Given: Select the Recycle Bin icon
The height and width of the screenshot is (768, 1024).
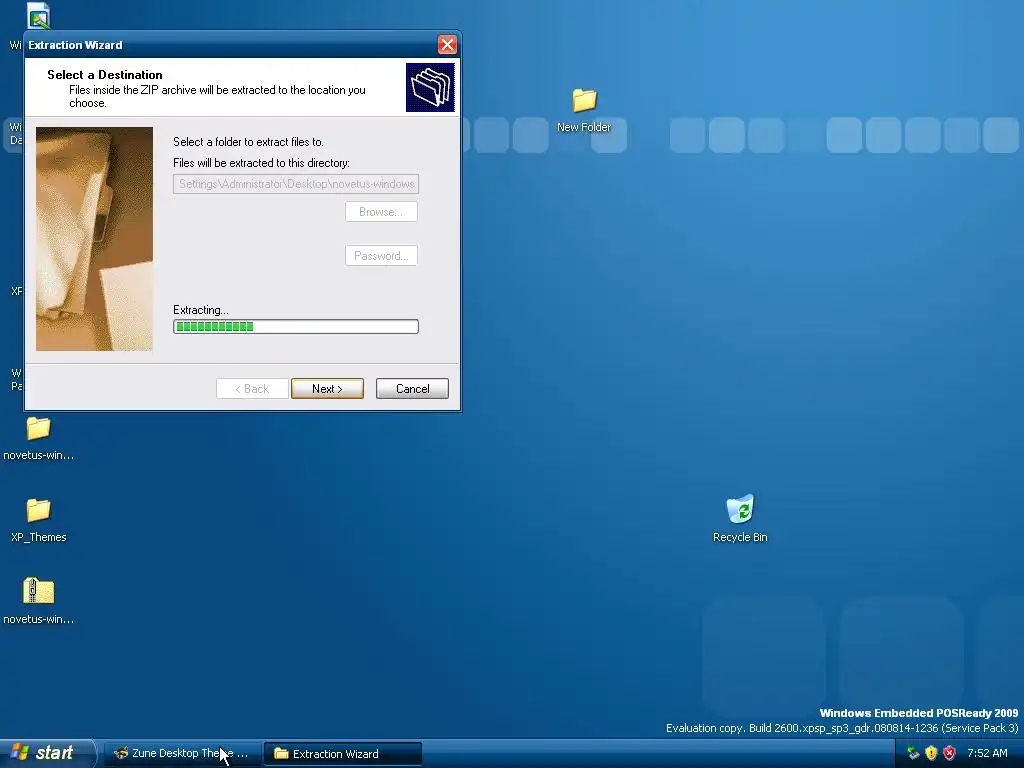Looking at the screenshot, I should click(740, 519).
